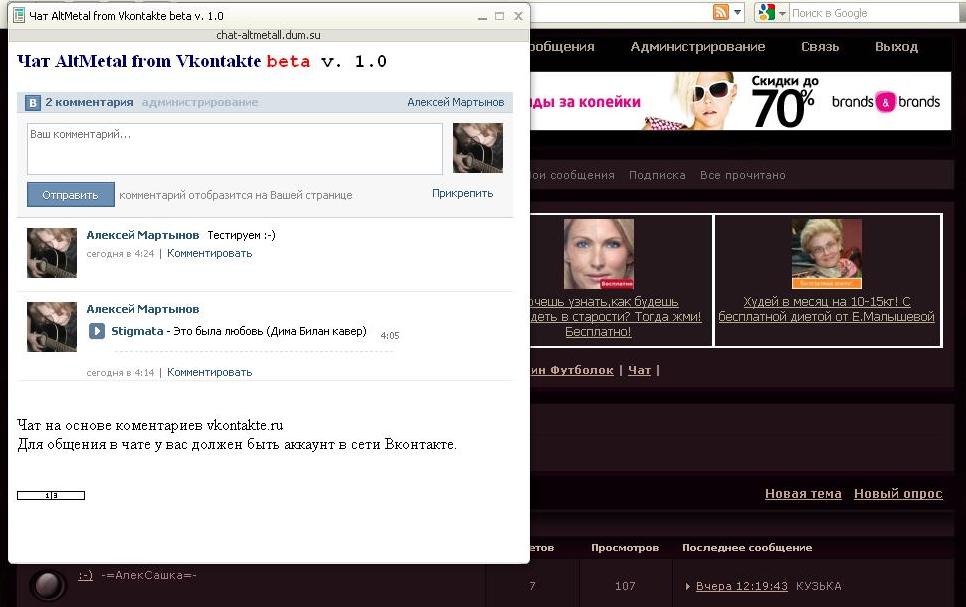Image resolution: width=966 pixels, height=607 pixels.
Task: Click the Малышева diet ad image
Action: pyautogui.click(x=826, y=254)
